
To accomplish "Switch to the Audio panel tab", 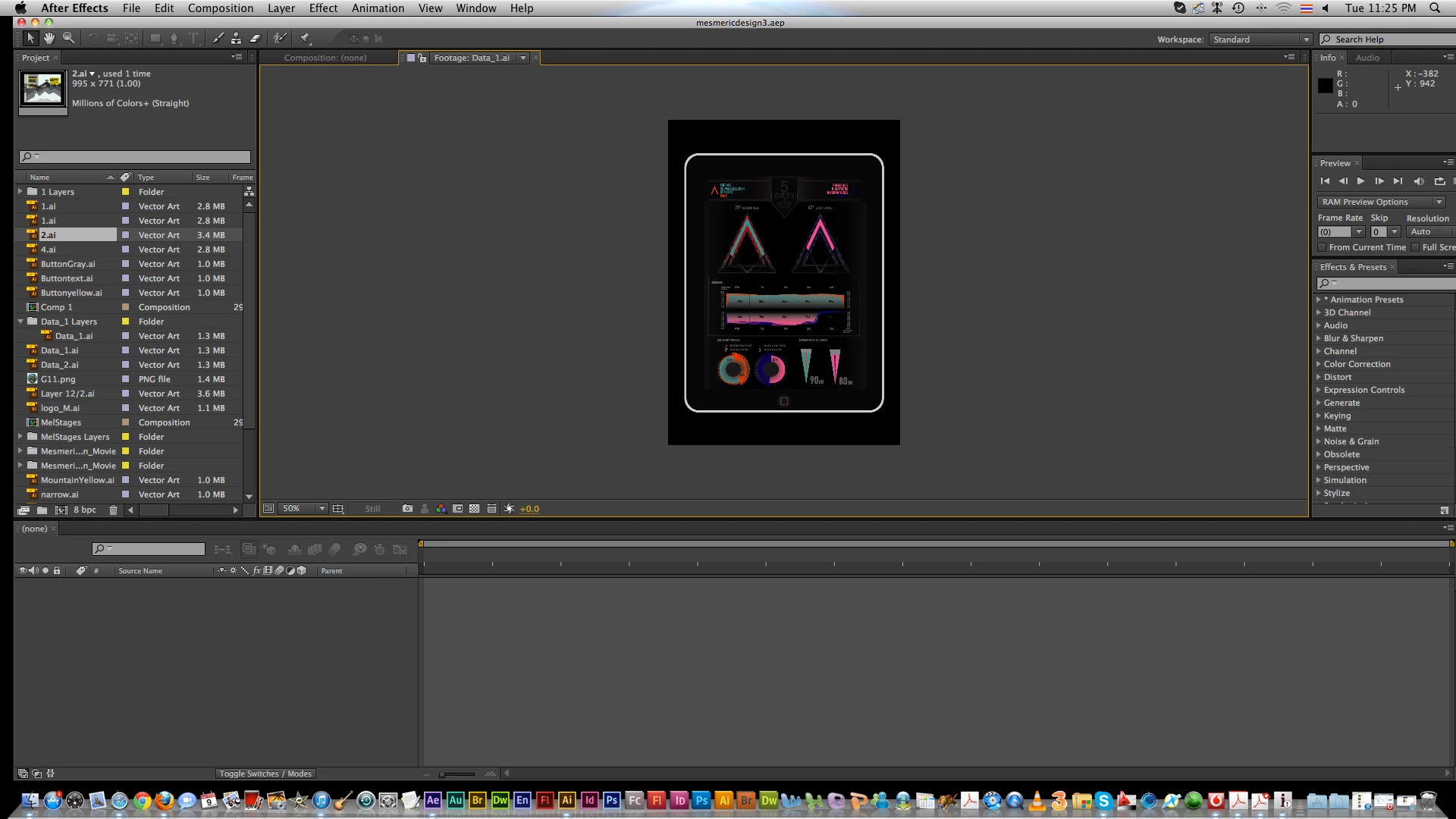I will [x=1367, y=58].
